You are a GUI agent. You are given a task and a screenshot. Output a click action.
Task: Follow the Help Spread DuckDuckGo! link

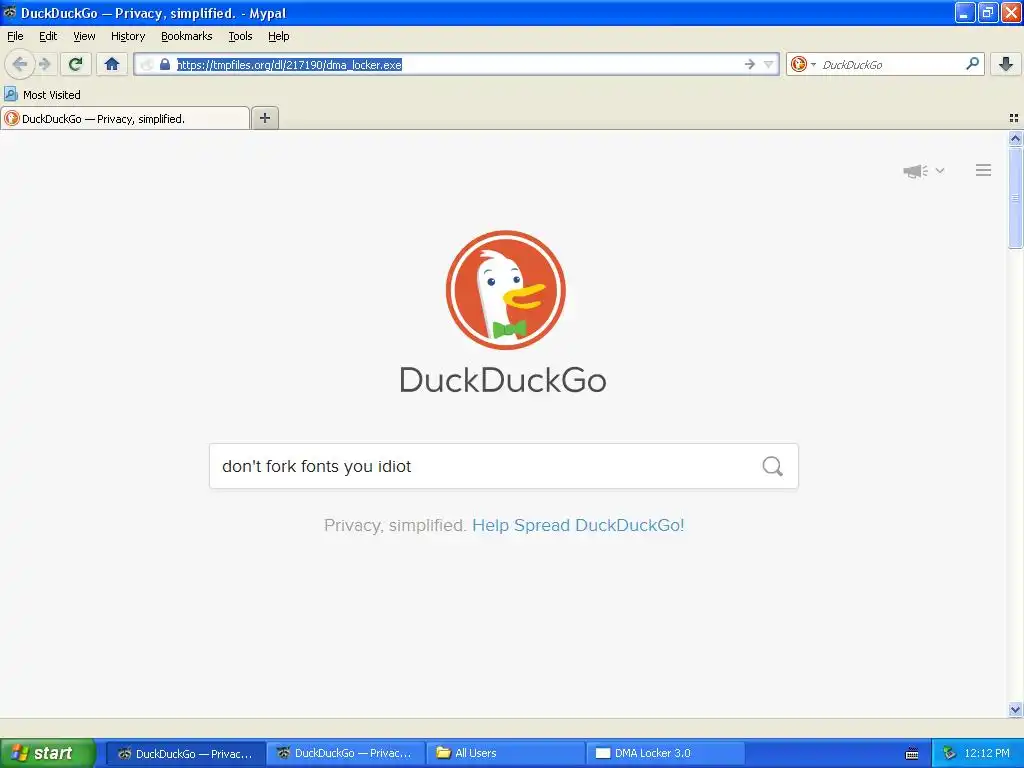pyautogui.click(x=578, y=525)
